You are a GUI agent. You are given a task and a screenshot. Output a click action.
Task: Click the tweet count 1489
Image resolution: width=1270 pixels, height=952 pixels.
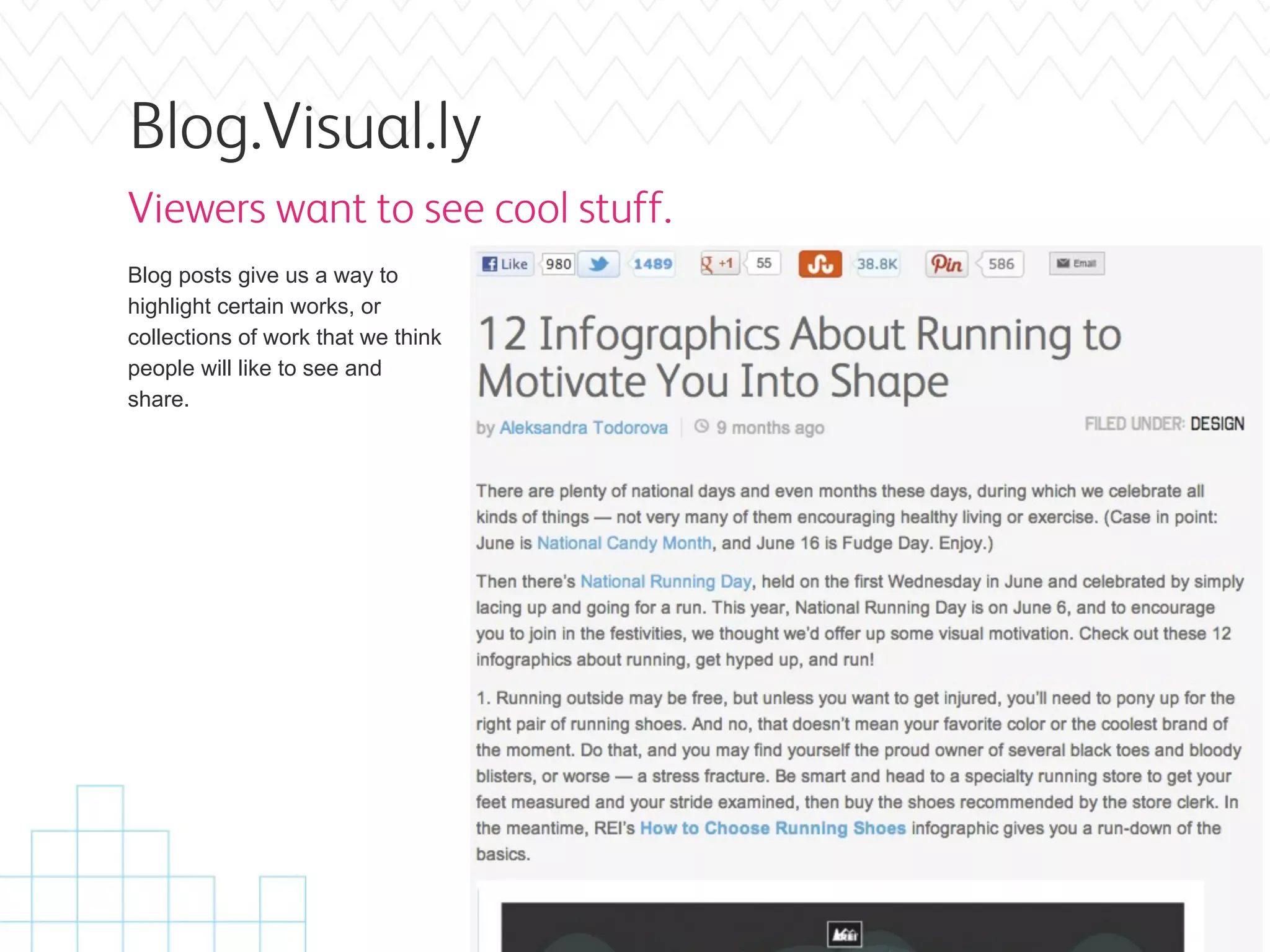pos(653,264)
